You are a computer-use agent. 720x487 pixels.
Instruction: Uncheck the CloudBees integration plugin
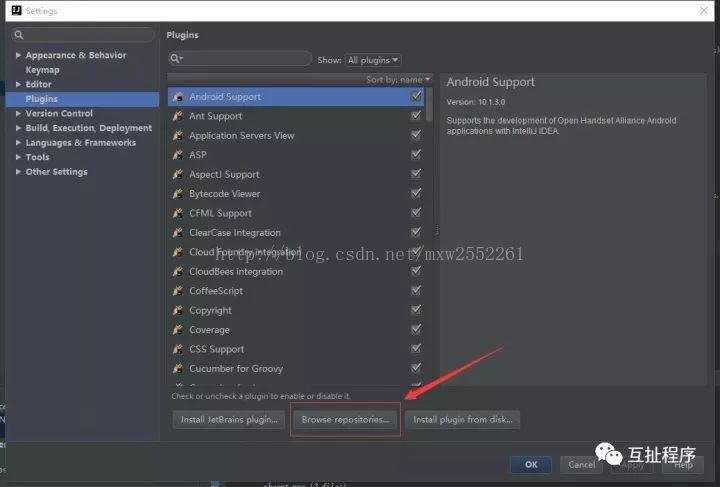(416, 271)
